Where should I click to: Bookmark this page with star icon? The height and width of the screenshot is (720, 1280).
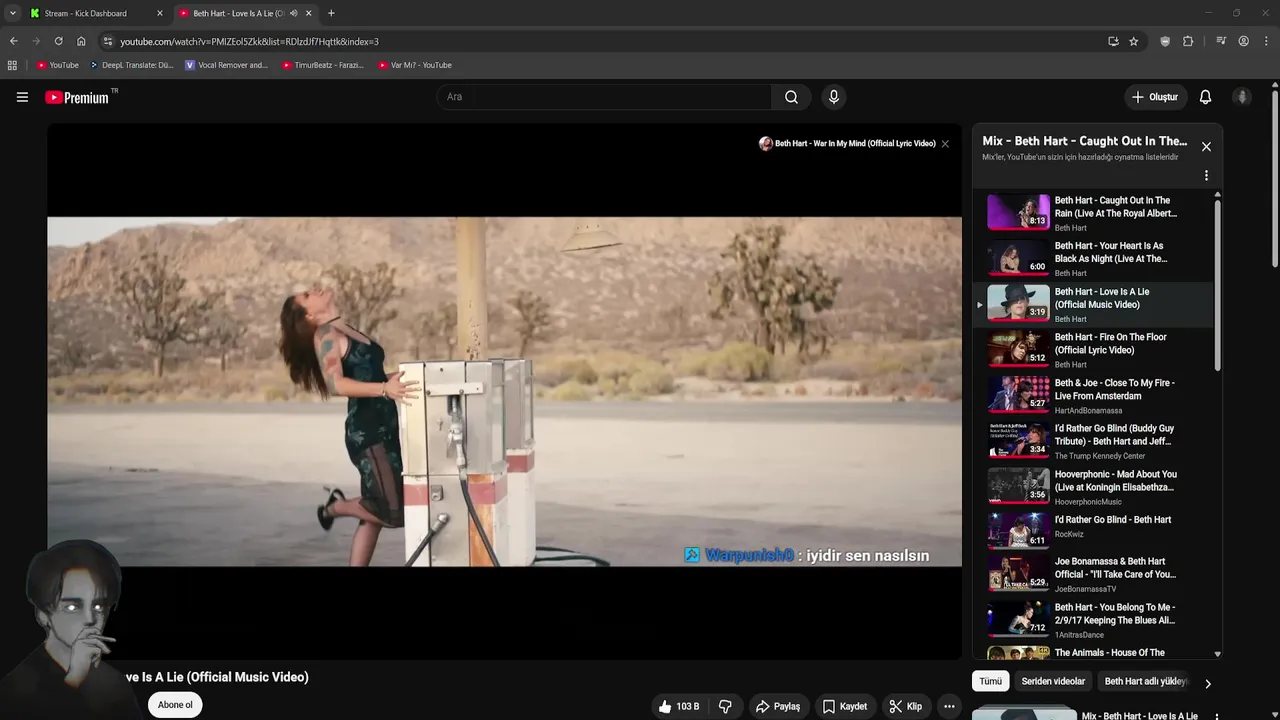pyautogui.click(x=1133, y=41)
